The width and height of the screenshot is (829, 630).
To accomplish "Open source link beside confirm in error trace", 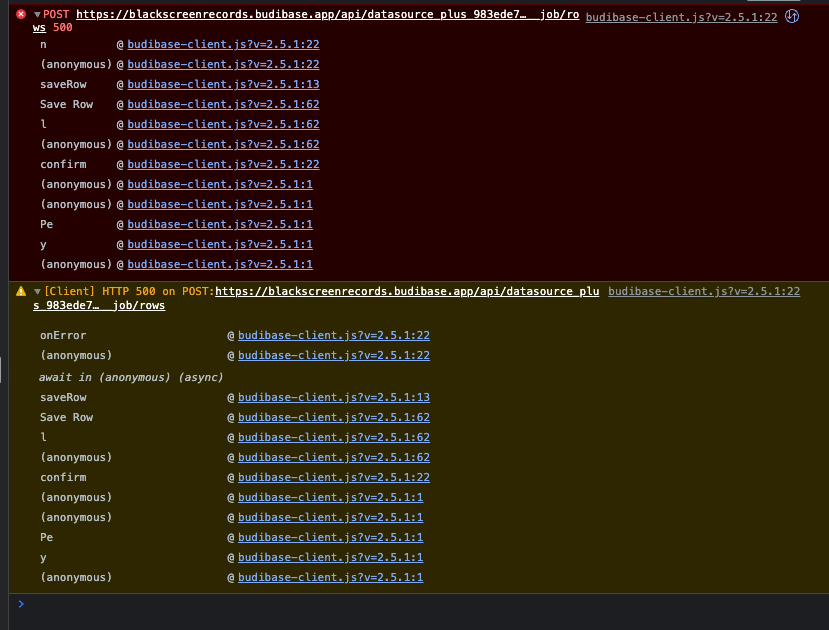I will pyautogui.click(x=220, y=164).
